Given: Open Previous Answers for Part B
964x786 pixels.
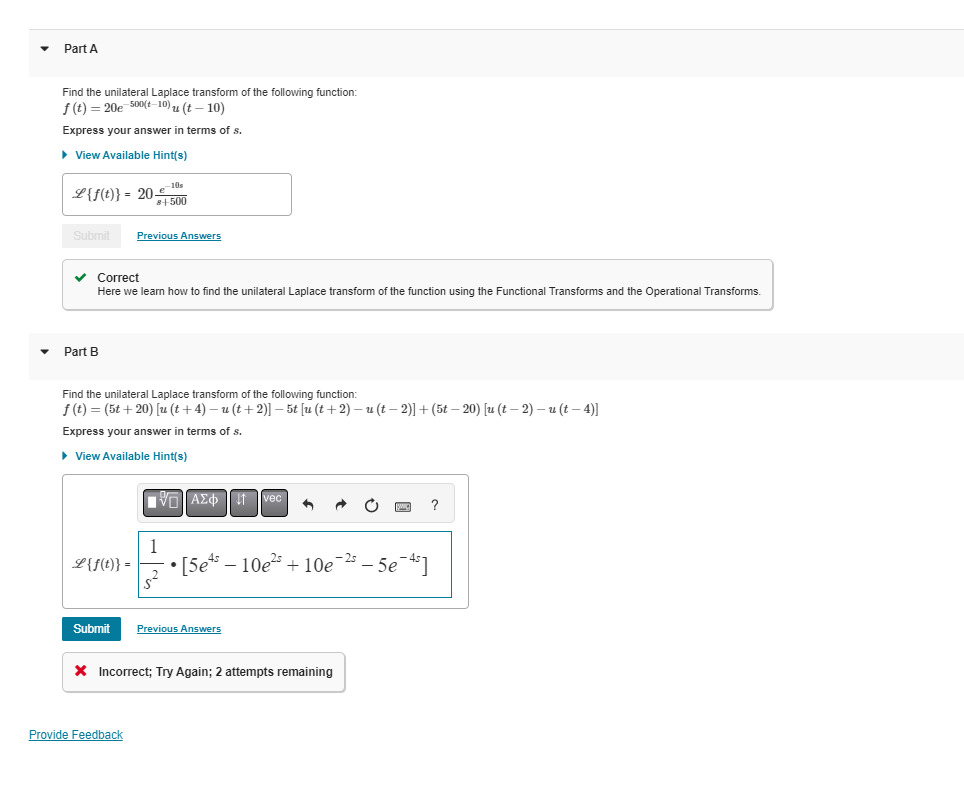Looking at the screenshot, I should pos(178,628).
